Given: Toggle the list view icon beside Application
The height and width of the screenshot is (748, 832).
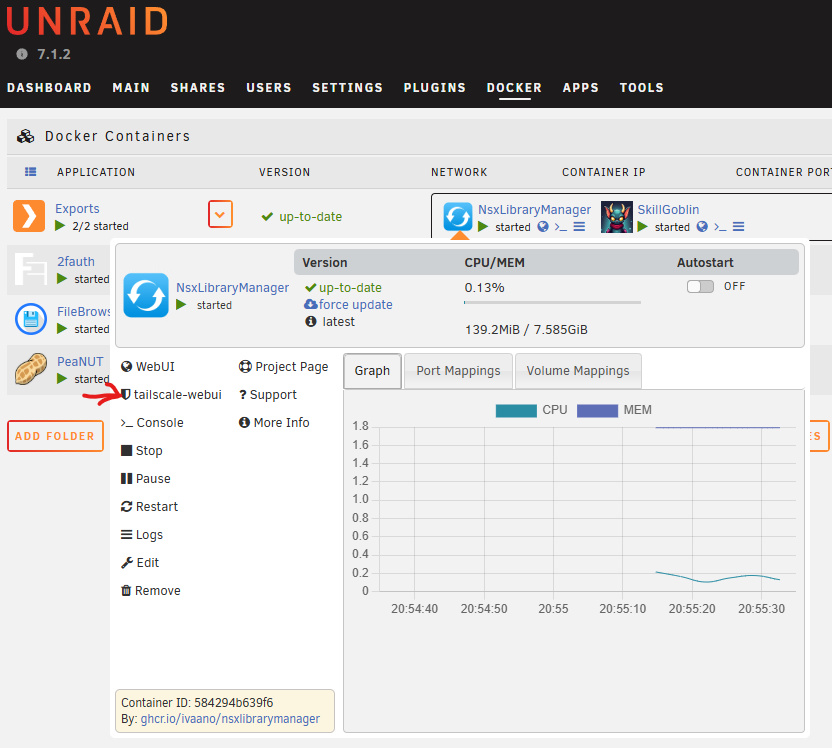Looking at the screenshot, I should (x=31, y=171).
